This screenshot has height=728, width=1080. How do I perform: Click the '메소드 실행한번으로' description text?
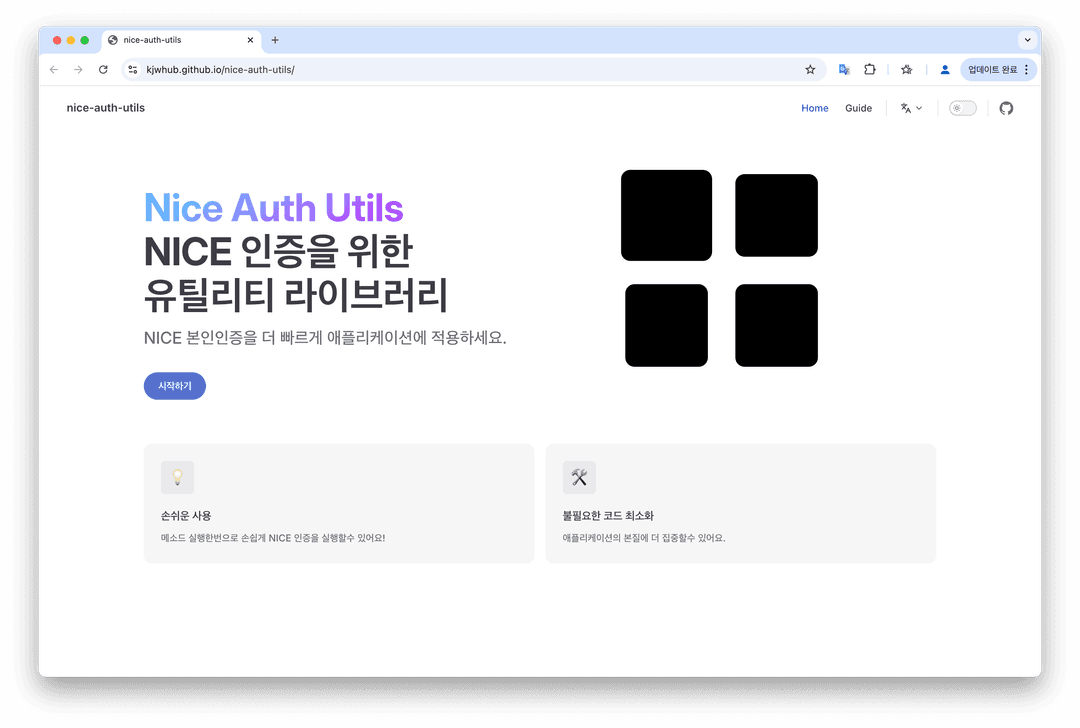pos(273,538)
